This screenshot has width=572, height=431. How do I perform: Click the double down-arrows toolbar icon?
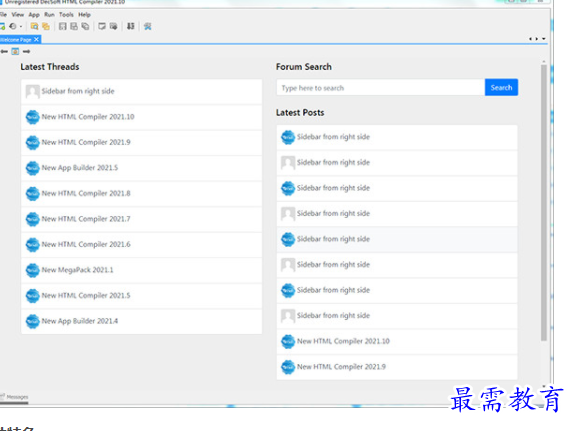point(131,26)
